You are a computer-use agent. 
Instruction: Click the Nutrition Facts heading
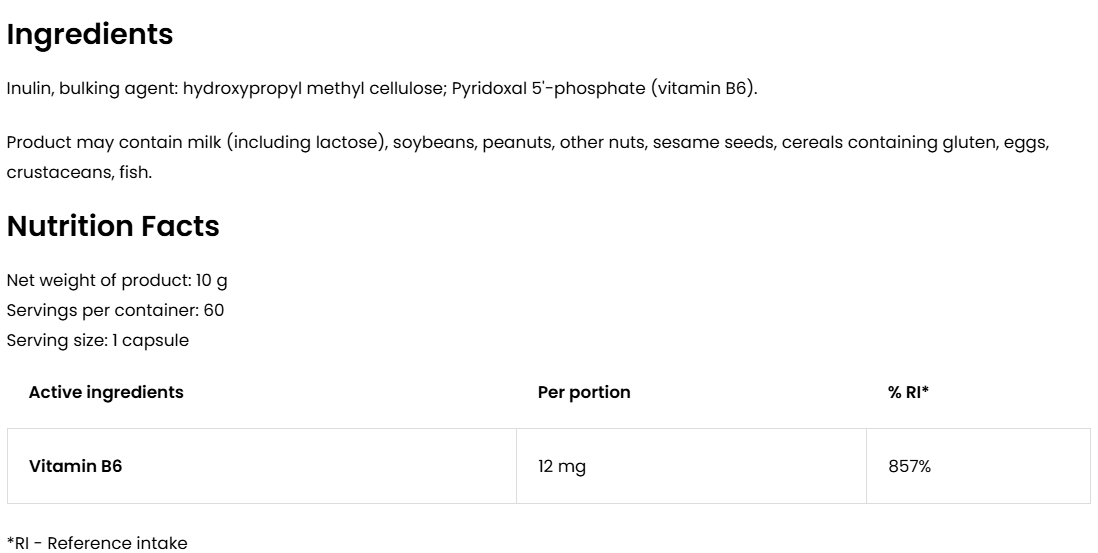click(x=113, y=226)
